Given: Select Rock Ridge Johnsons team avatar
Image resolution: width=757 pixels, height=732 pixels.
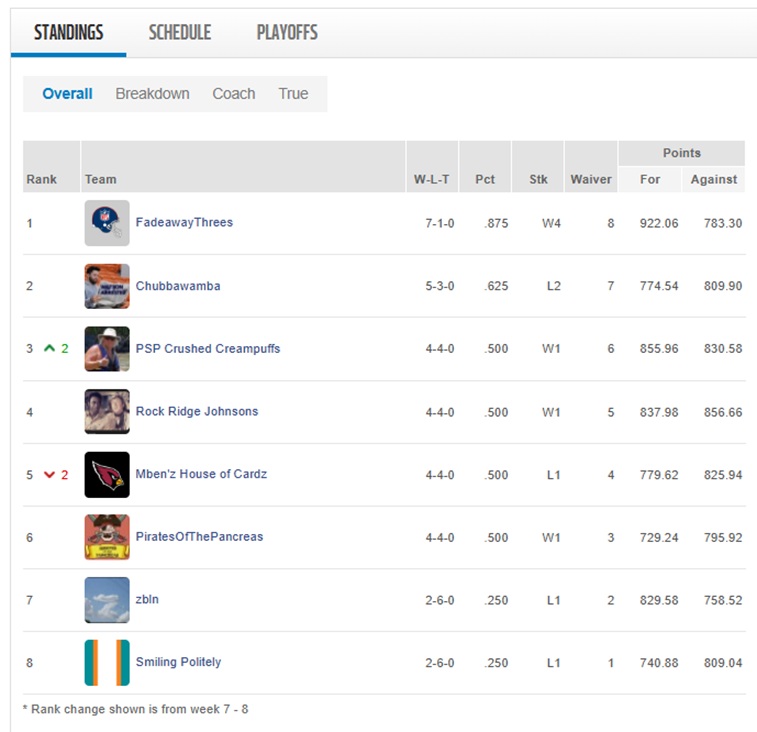Looking at the screenshot, I should [107, 411].
